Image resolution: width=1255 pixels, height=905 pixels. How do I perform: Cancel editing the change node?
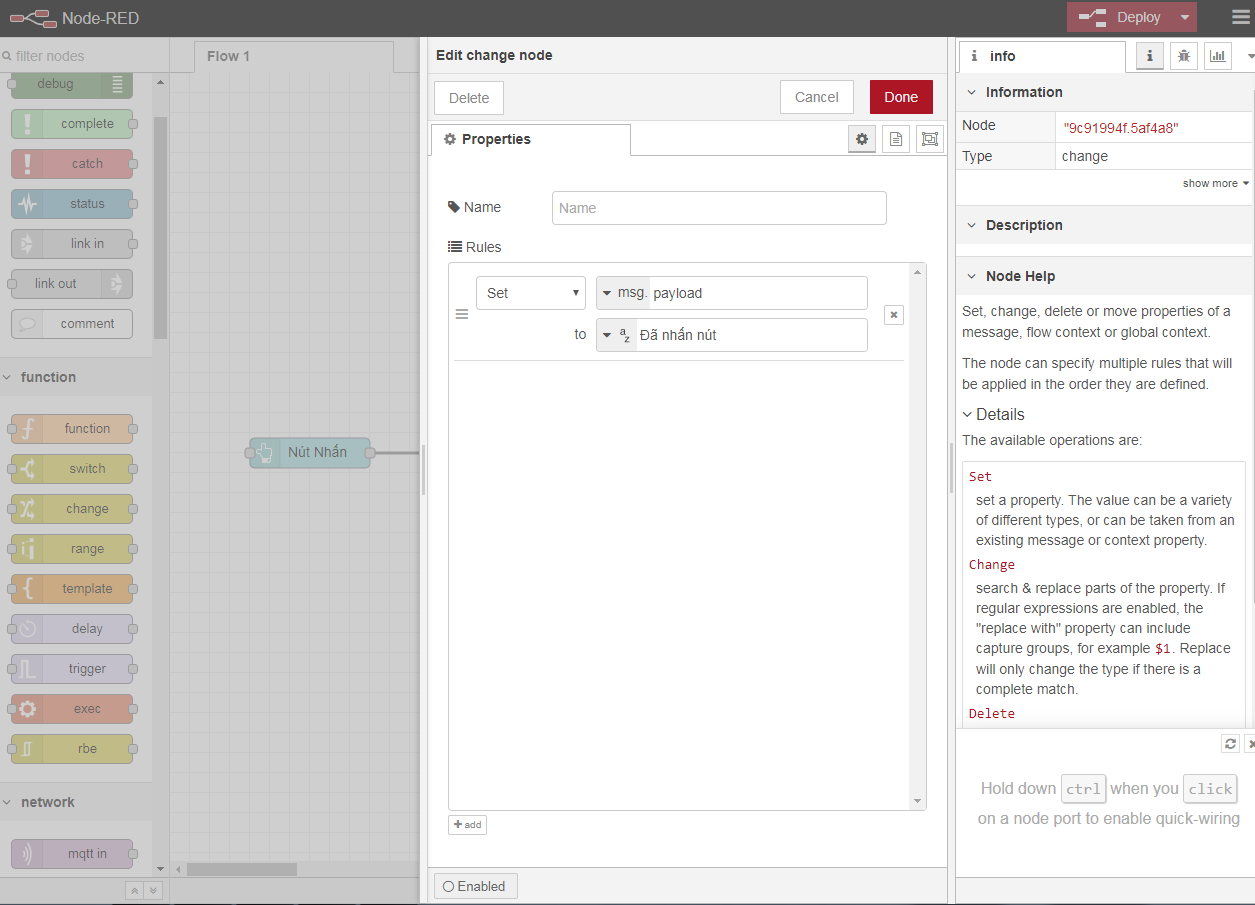816,97
